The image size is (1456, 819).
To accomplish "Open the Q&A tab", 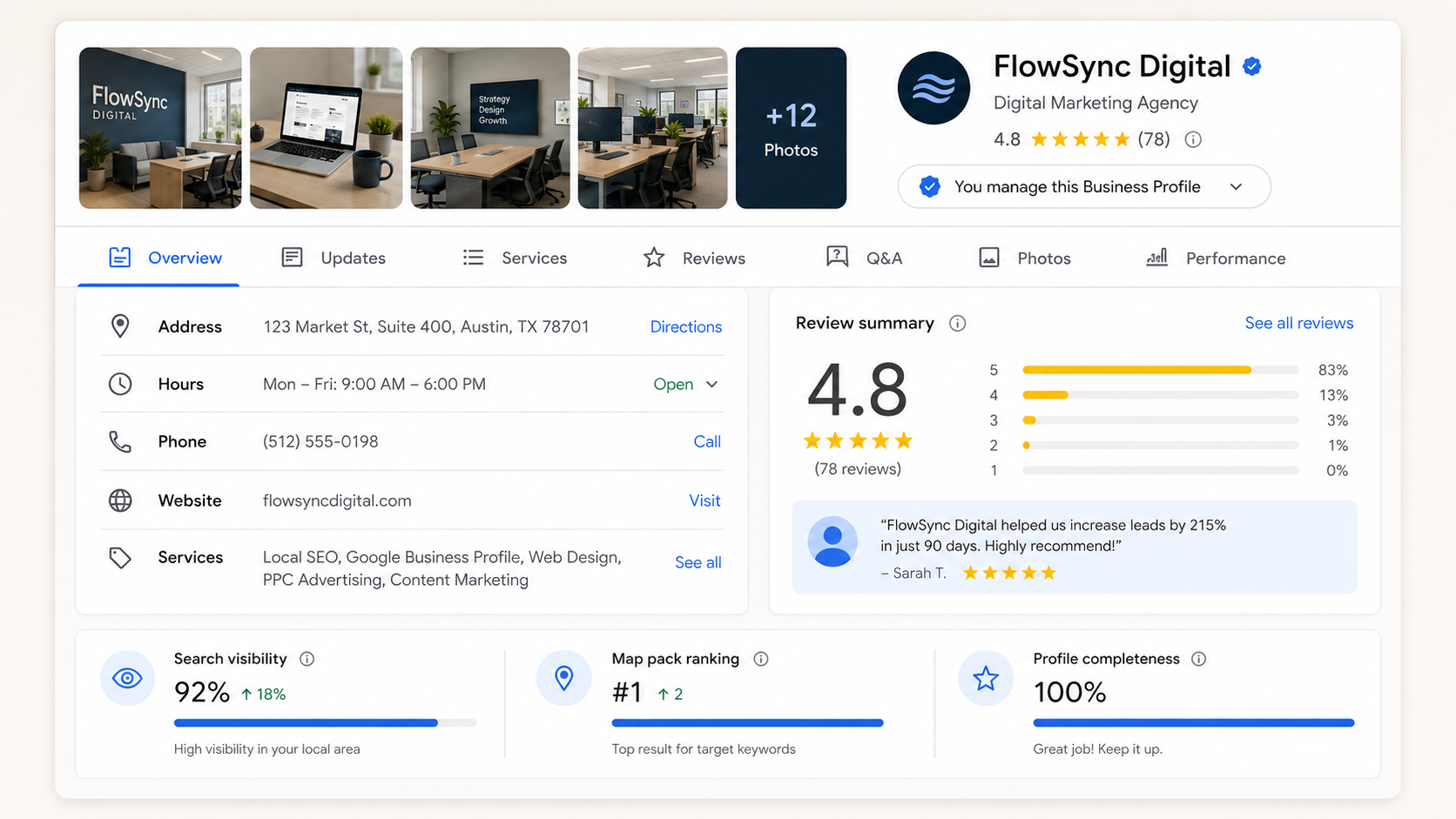I will pos(864,258).
